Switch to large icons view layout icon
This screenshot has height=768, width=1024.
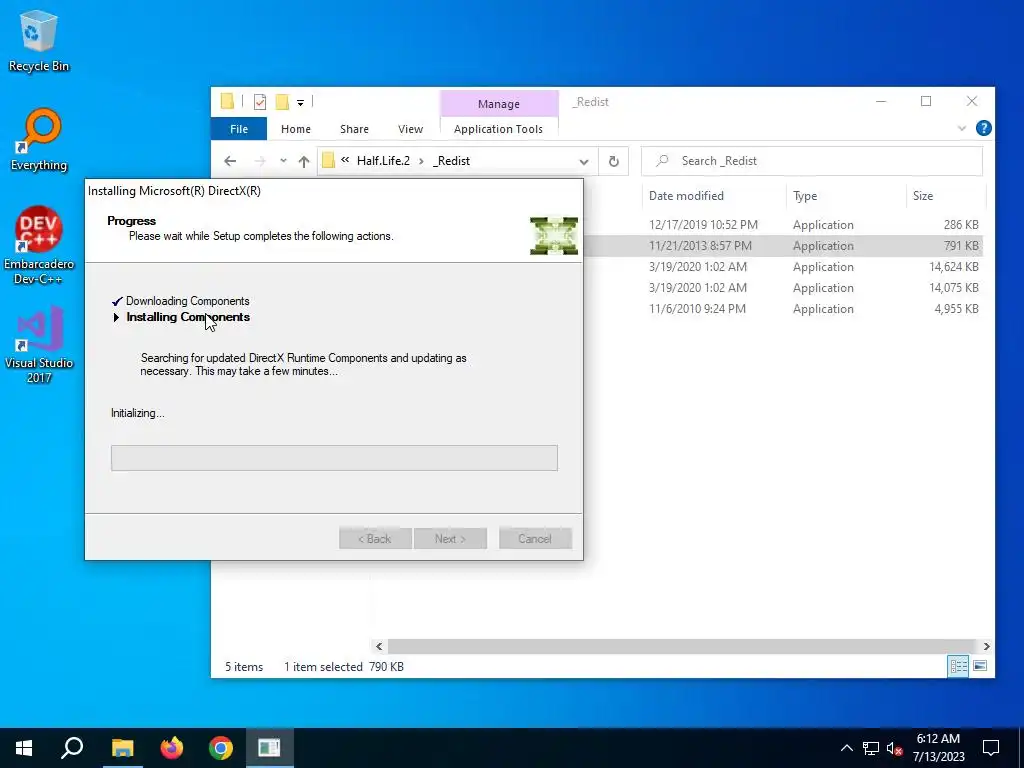980,666
